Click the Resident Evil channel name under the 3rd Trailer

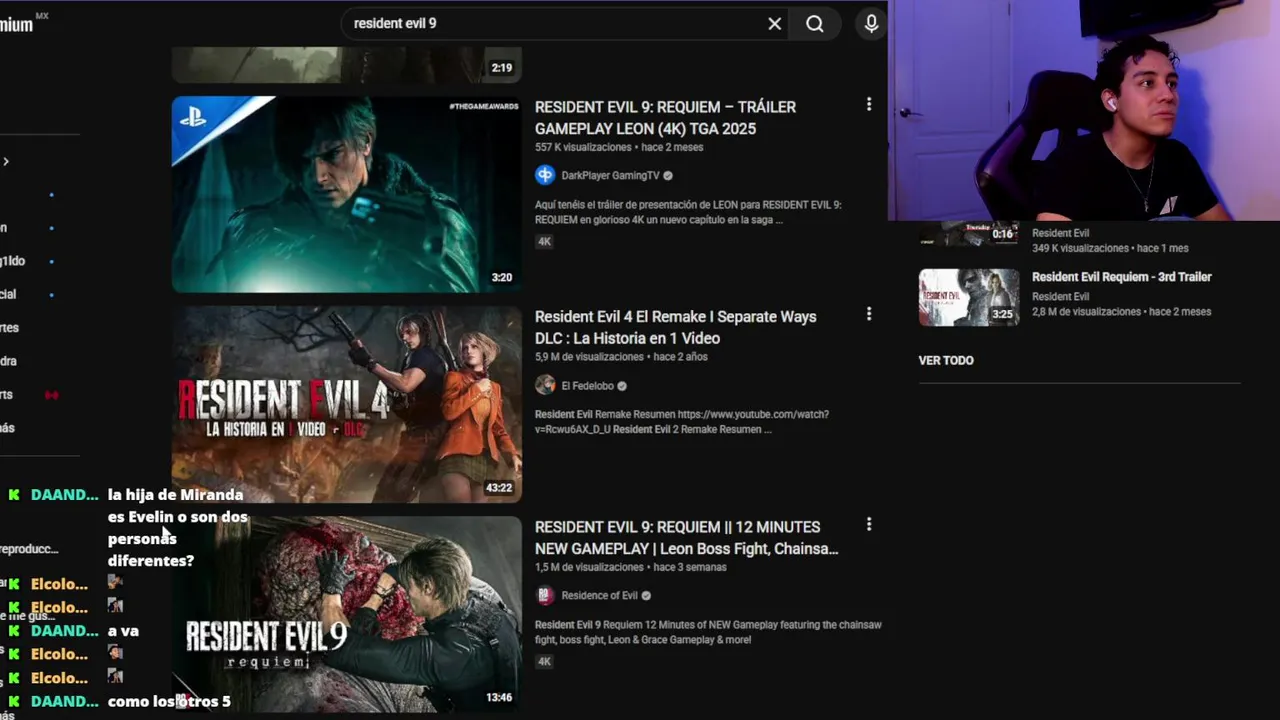point(1060,296)
